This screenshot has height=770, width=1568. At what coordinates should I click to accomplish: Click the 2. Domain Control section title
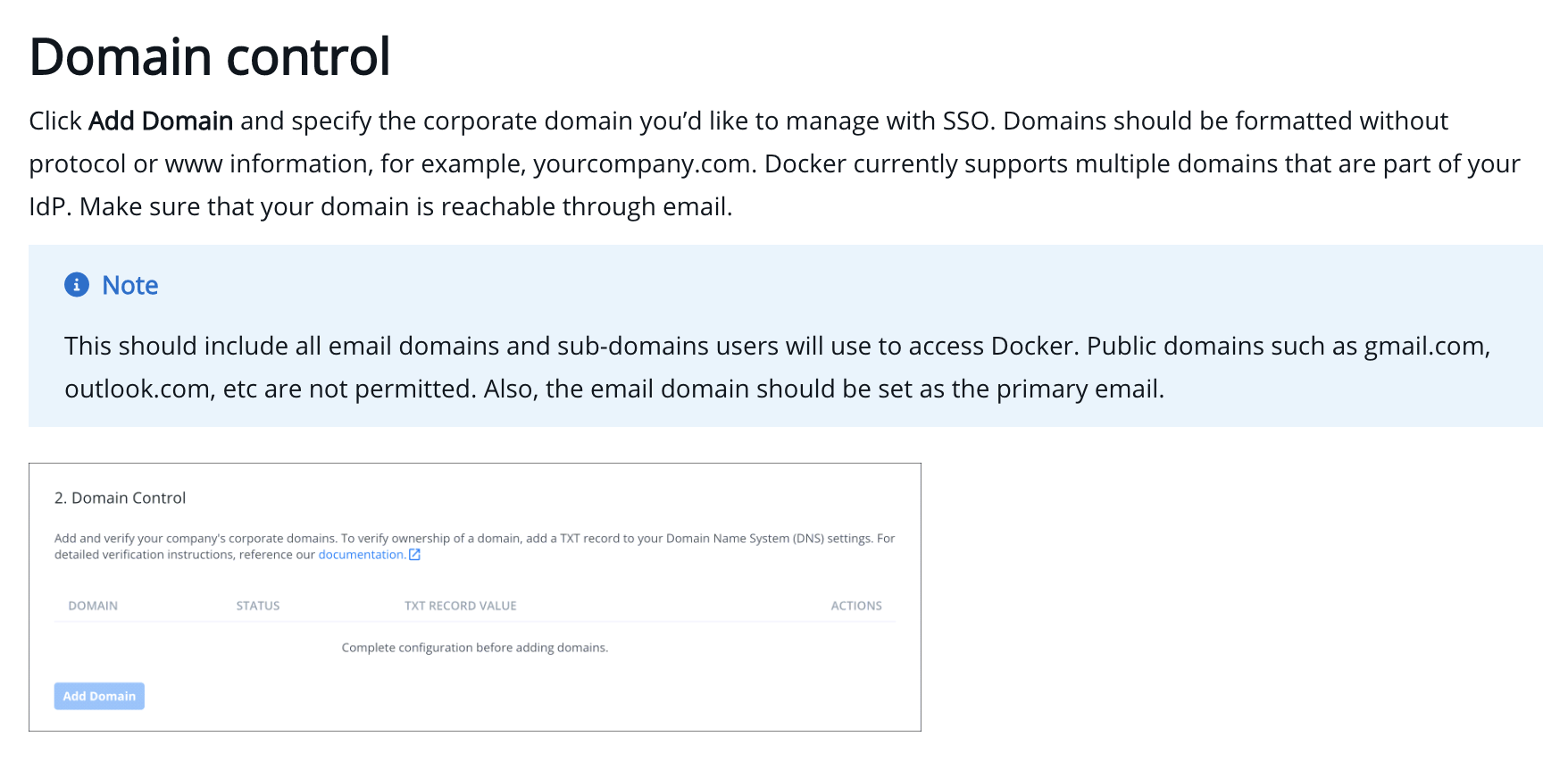[x=121, y=498]
